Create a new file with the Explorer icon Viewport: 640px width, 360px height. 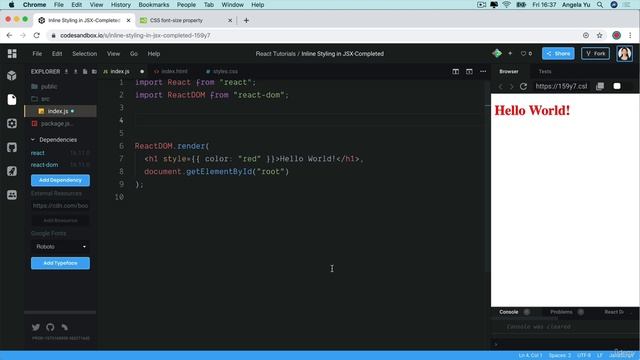click(x=85, y=71)
